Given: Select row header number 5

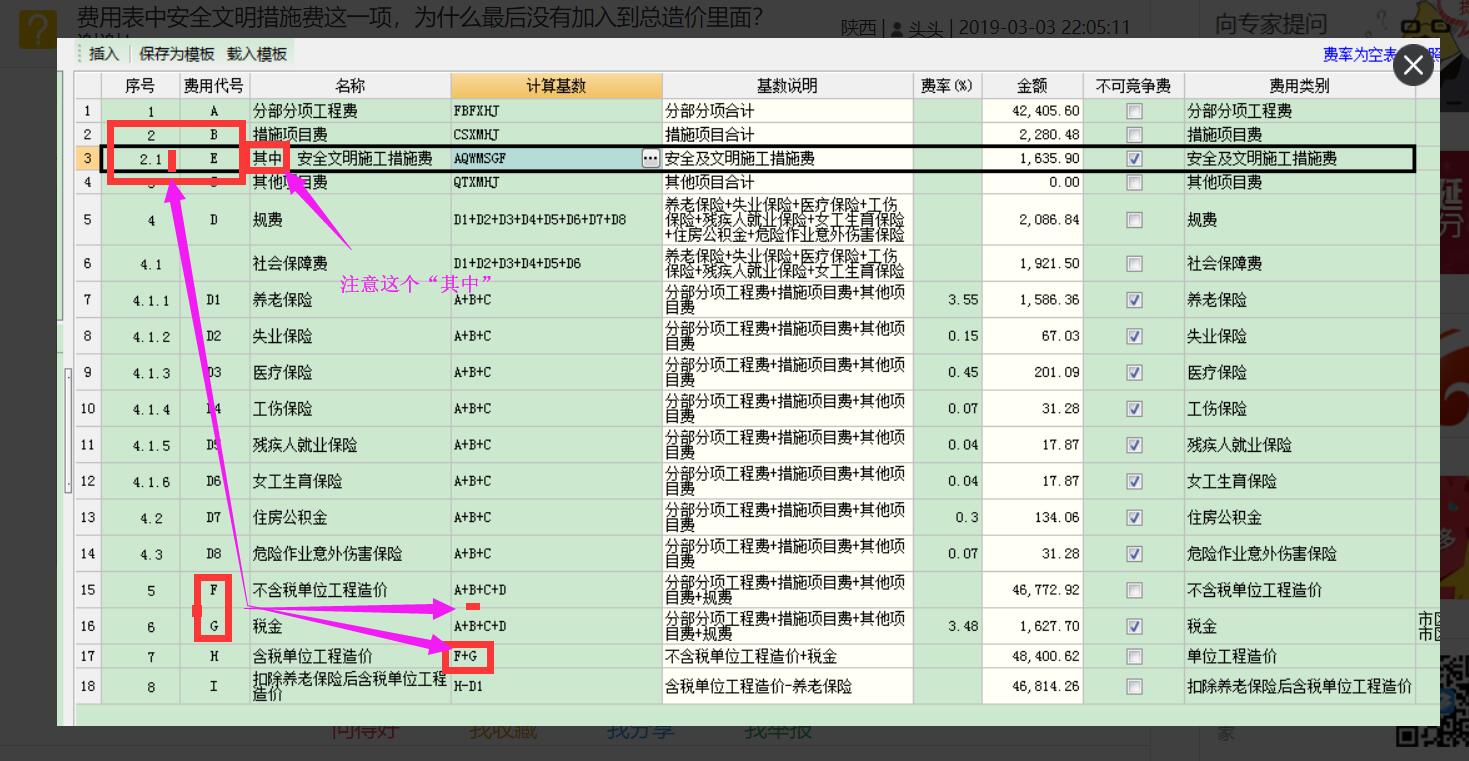Looking at the screenshot, I should (88, 220).
